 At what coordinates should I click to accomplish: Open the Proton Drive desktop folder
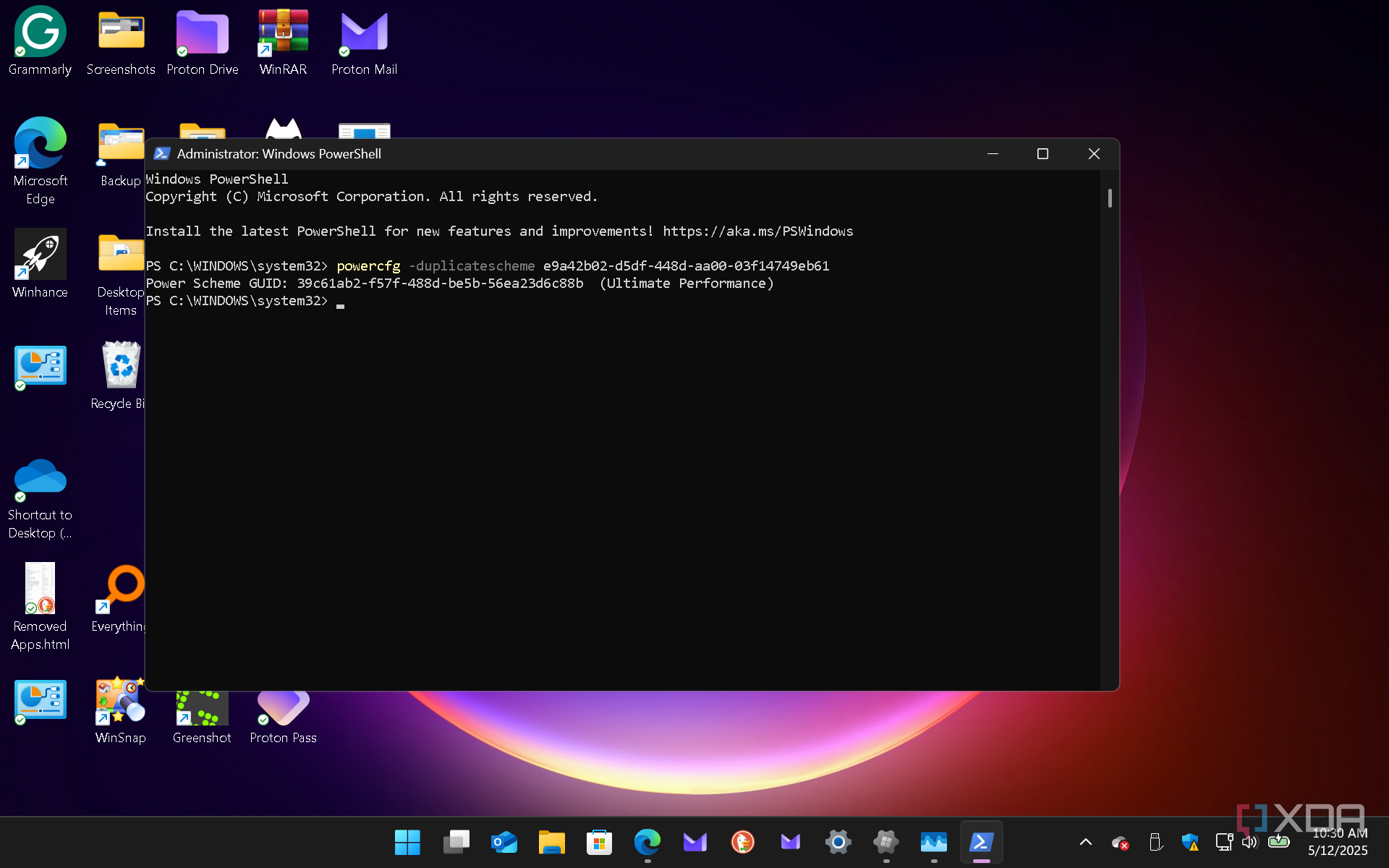202,33
